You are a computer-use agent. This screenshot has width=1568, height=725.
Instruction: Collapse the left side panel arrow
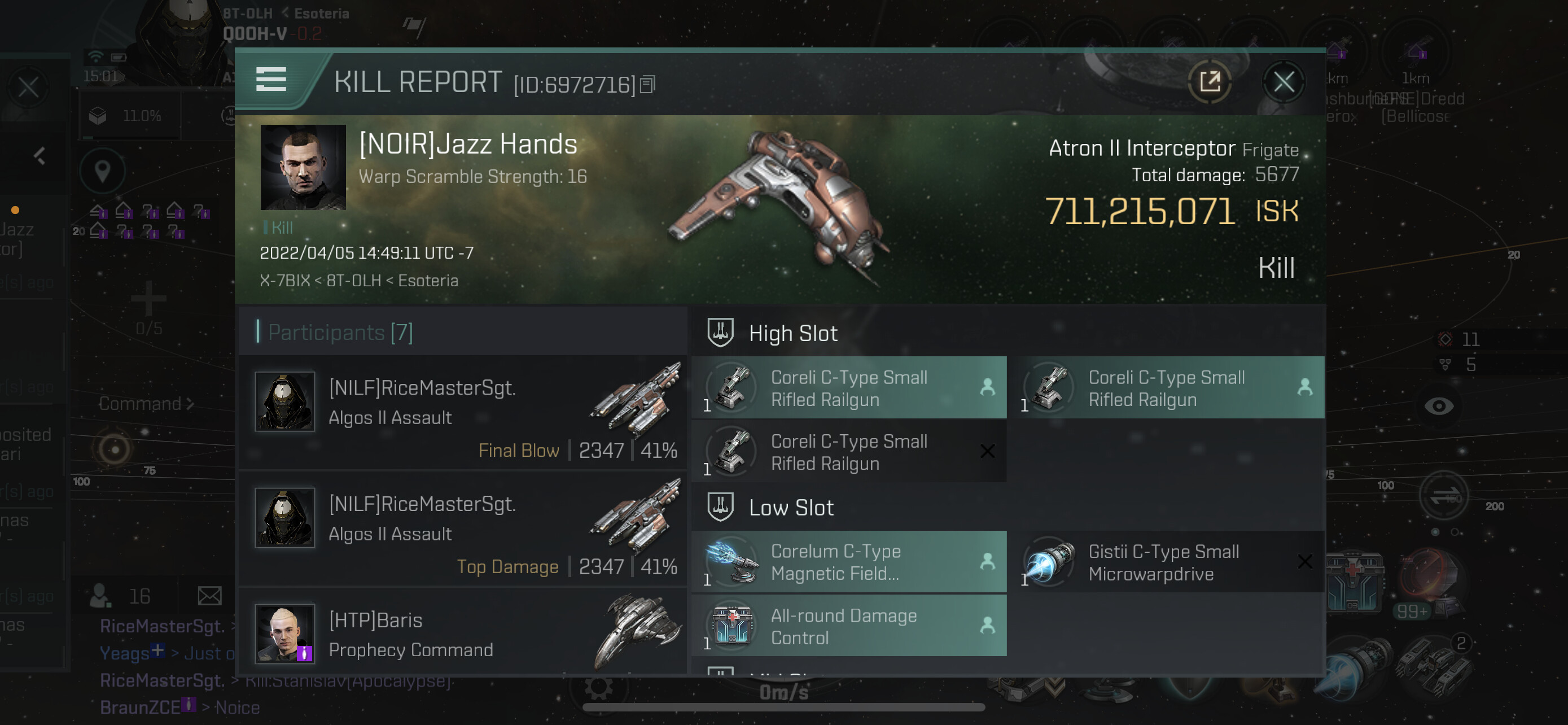point(40,156)
